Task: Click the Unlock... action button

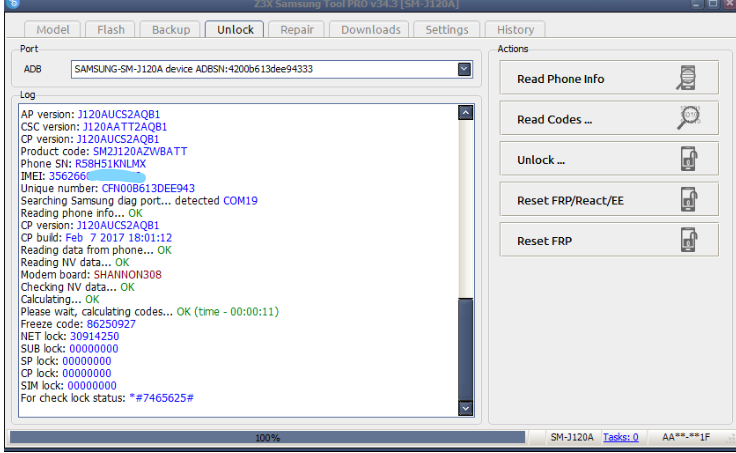Action: tap(609, 159)
